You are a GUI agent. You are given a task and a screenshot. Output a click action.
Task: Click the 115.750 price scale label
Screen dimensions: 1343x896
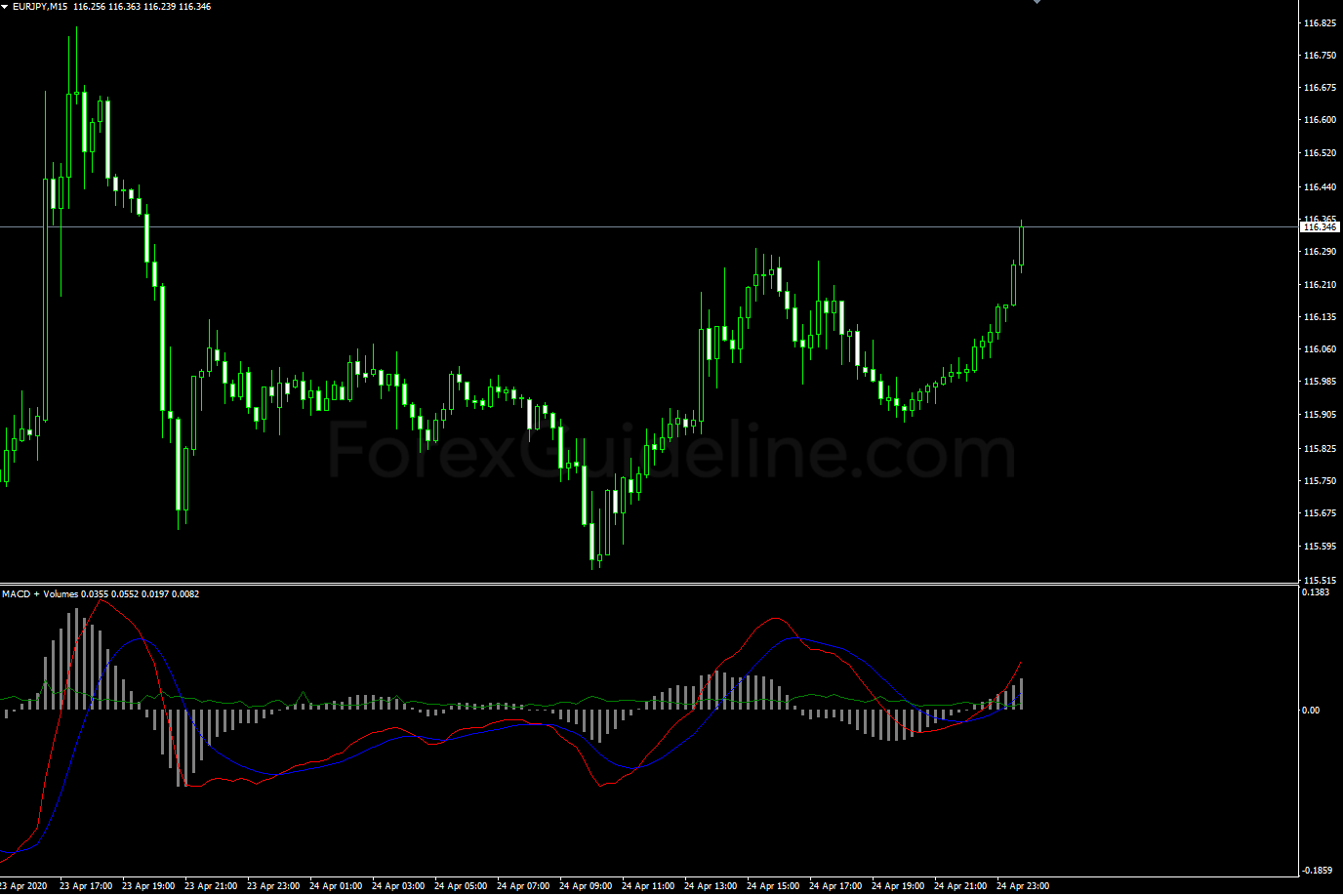1320,481
